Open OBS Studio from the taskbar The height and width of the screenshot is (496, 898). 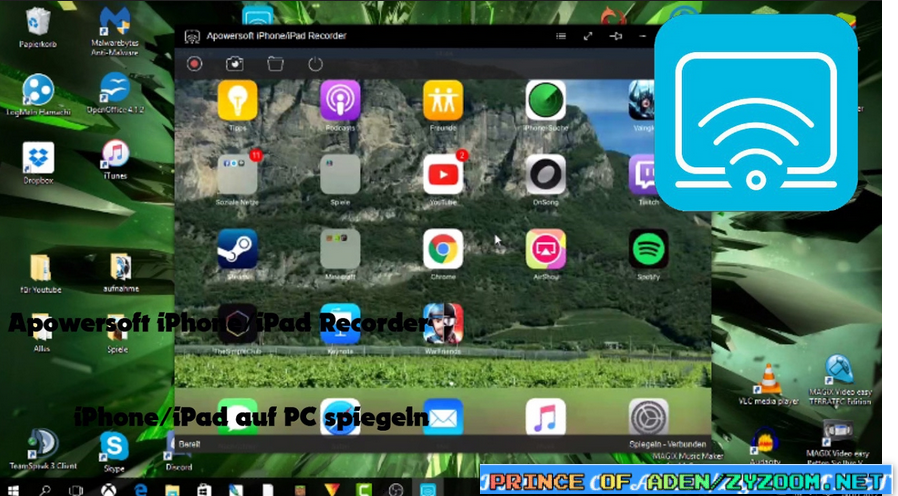(396, 490)
